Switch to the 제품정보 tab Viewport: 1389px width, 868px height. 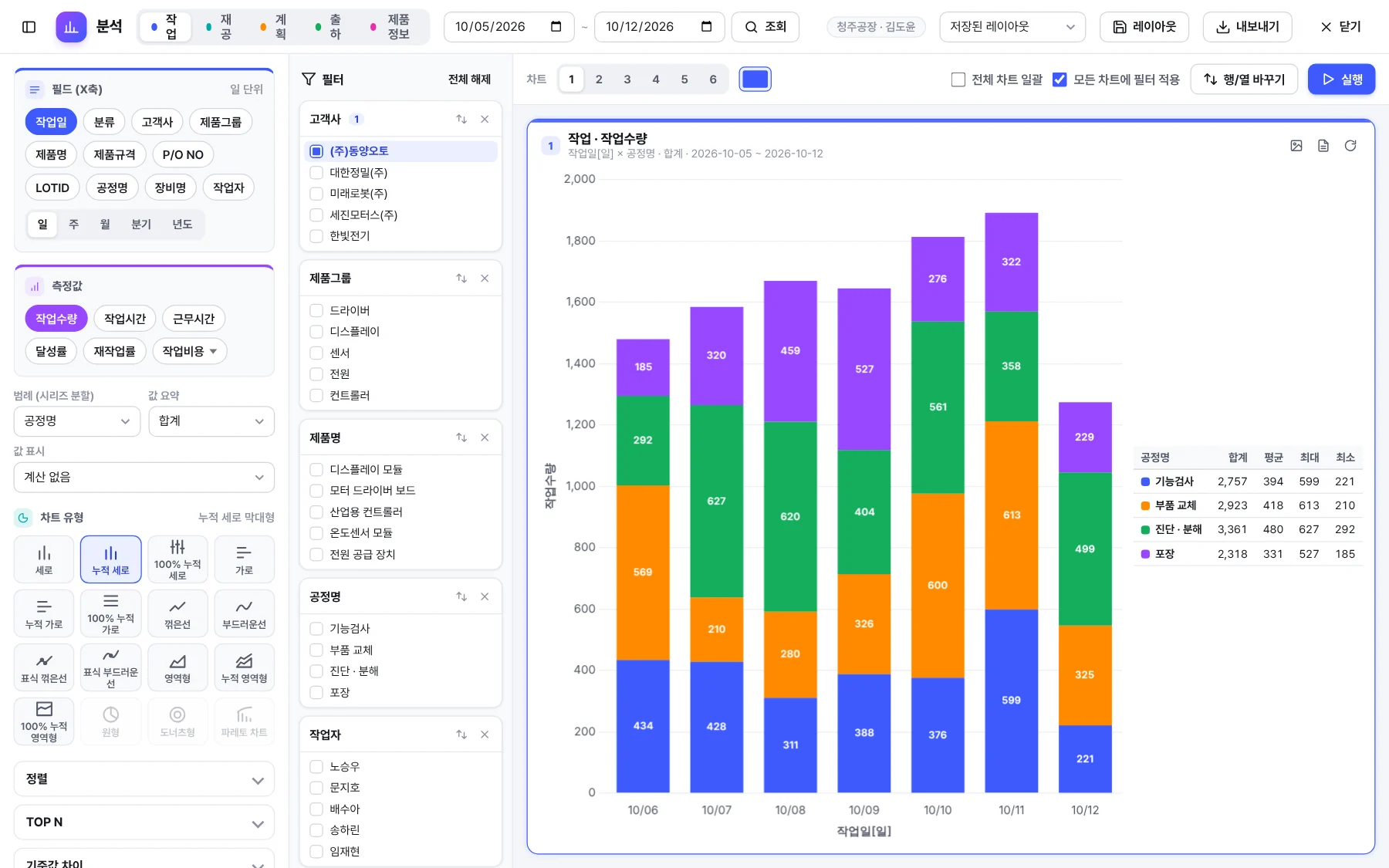[x=392, y=27]
